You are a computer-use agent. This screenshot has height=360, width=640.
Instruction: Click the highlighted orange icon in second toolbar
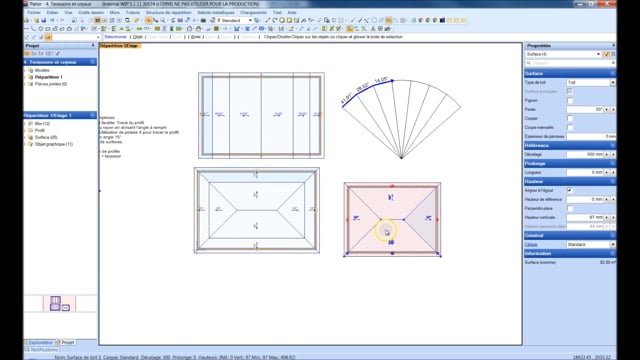point(349,29)
